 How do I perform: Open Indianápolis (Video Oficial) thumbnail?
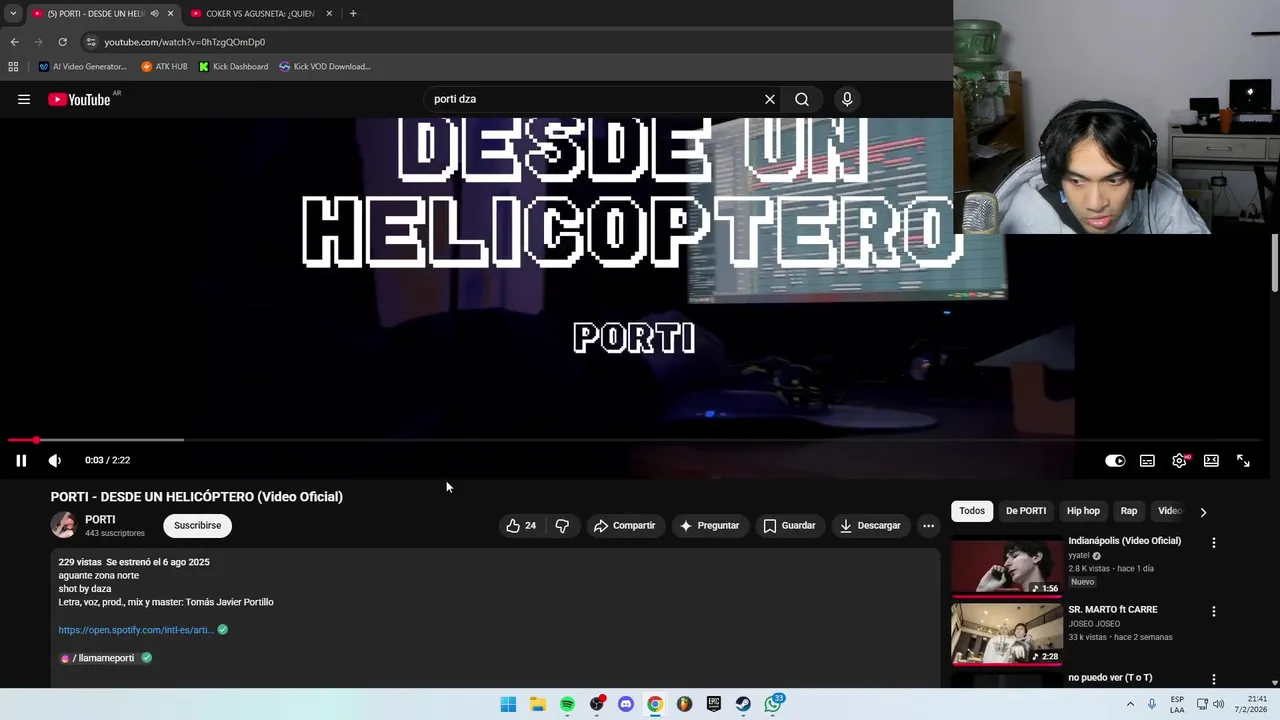(1006, 567)
